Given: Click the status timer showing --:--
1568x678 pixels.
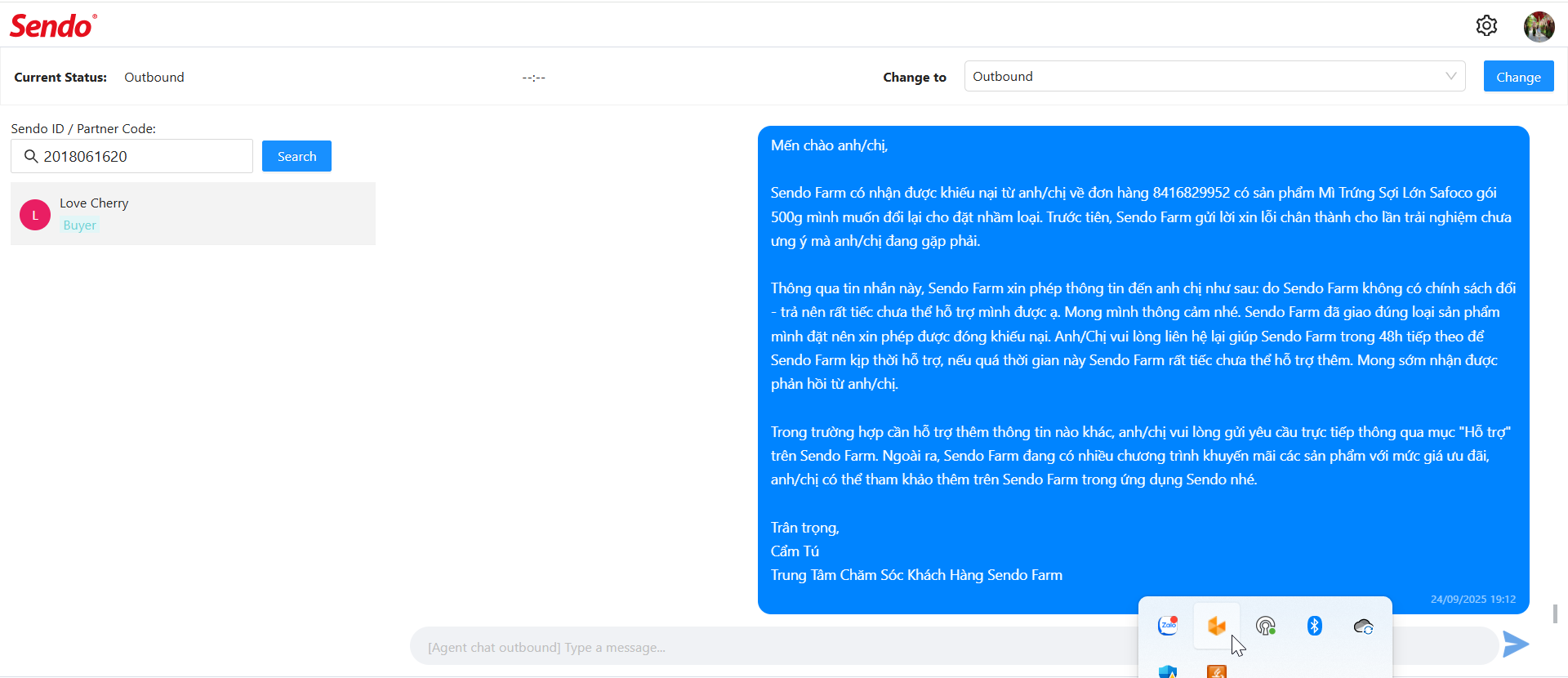Looking at the screenshot, I should click(534, 78).
